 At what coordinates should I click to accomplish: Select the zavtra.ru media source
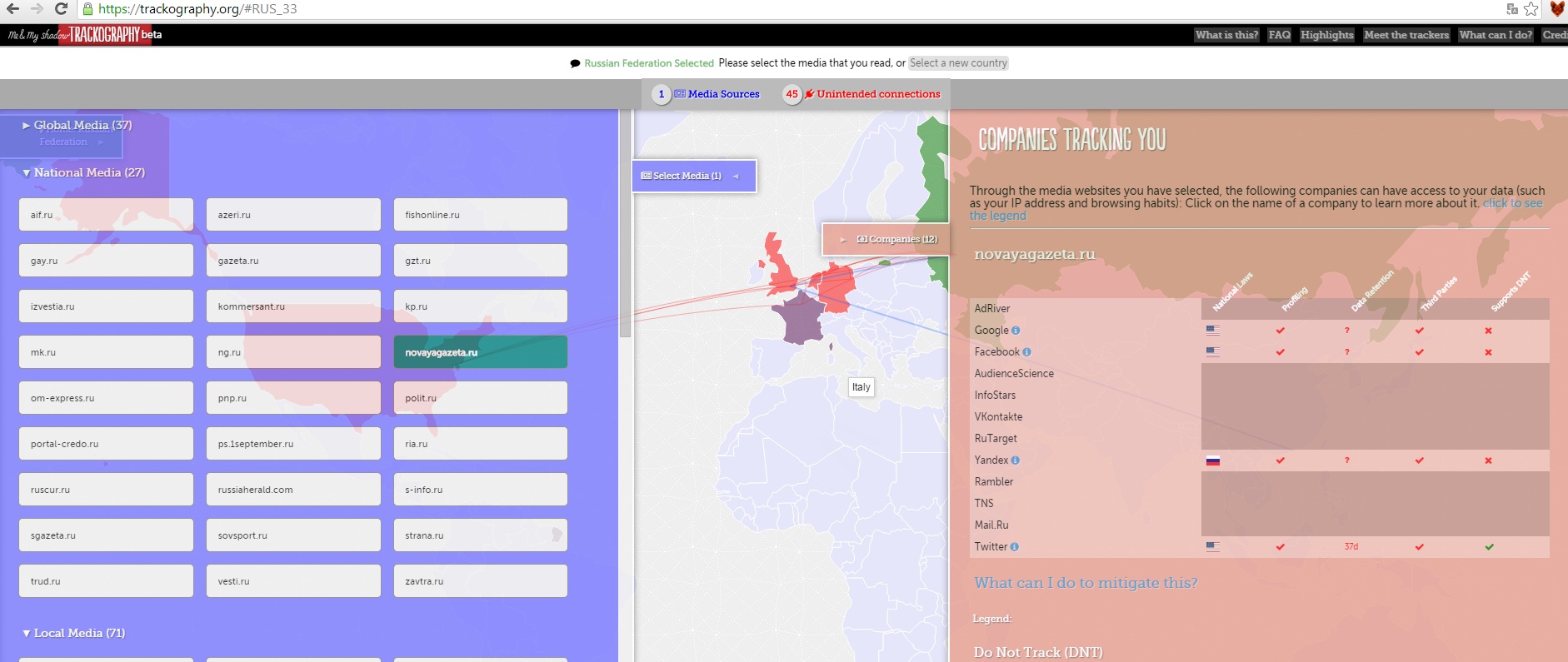[481, 581]
